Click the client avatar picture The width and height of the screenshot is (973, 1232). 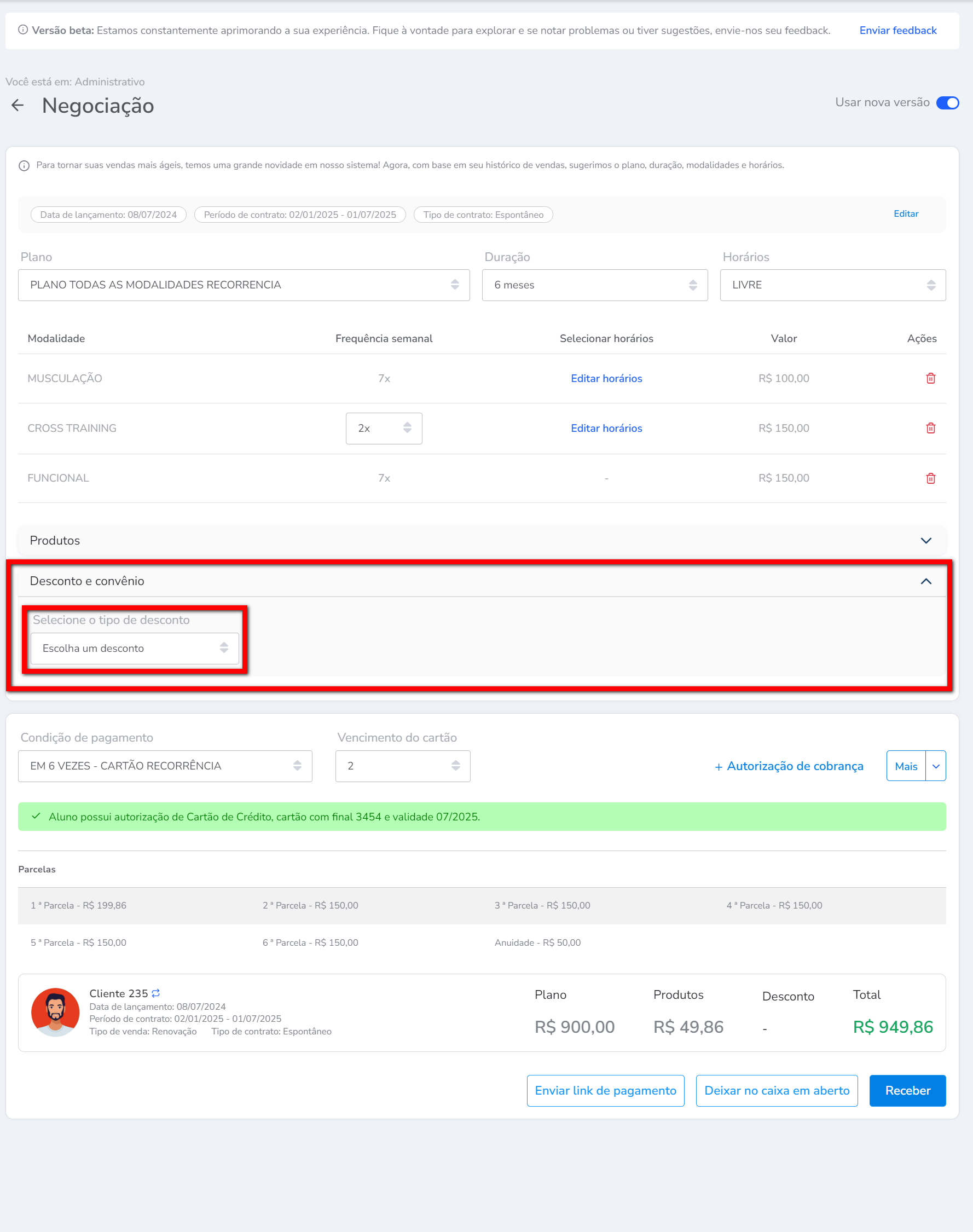(55, 1011)
